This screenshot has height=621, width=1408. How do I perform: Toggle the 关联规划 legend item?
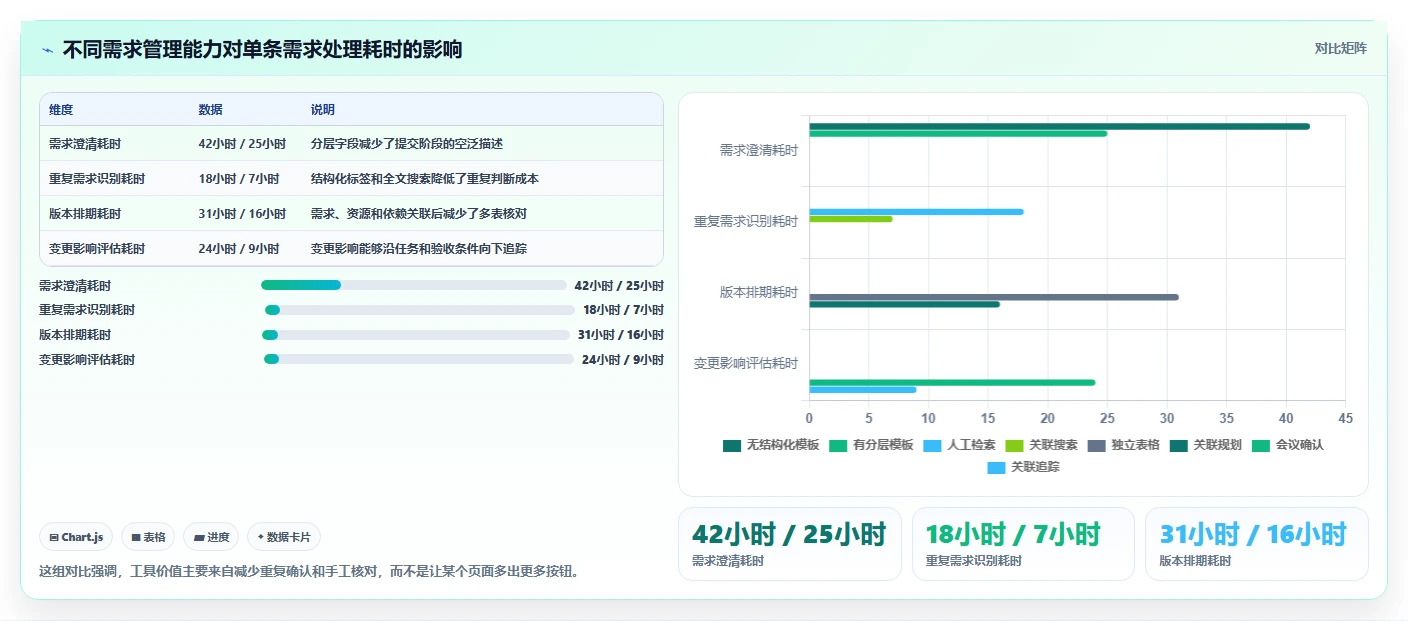tap(1205, 445)
